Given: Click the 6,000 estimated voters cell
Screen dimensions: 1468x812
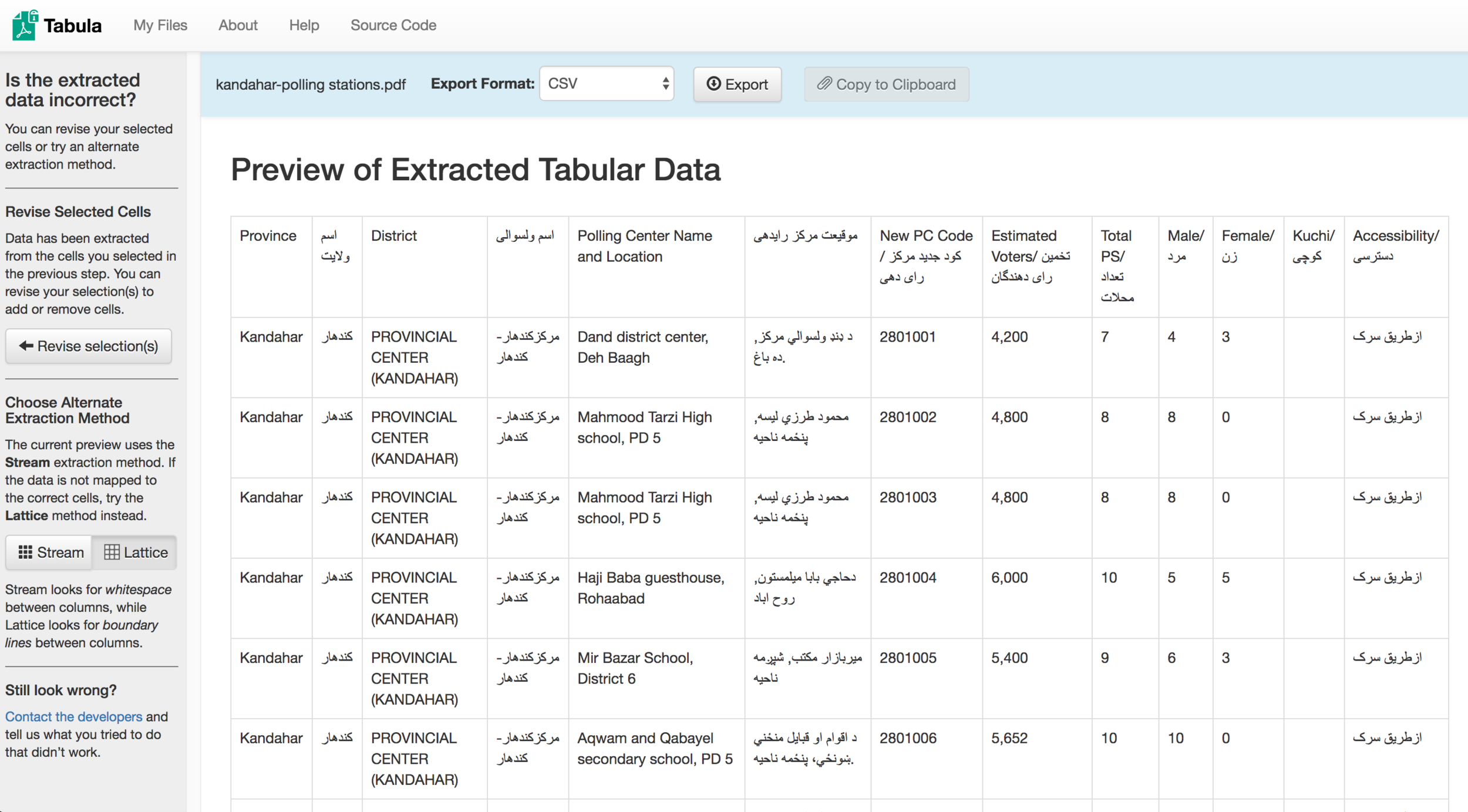Looking at the screenshot, I should 1037,598.
